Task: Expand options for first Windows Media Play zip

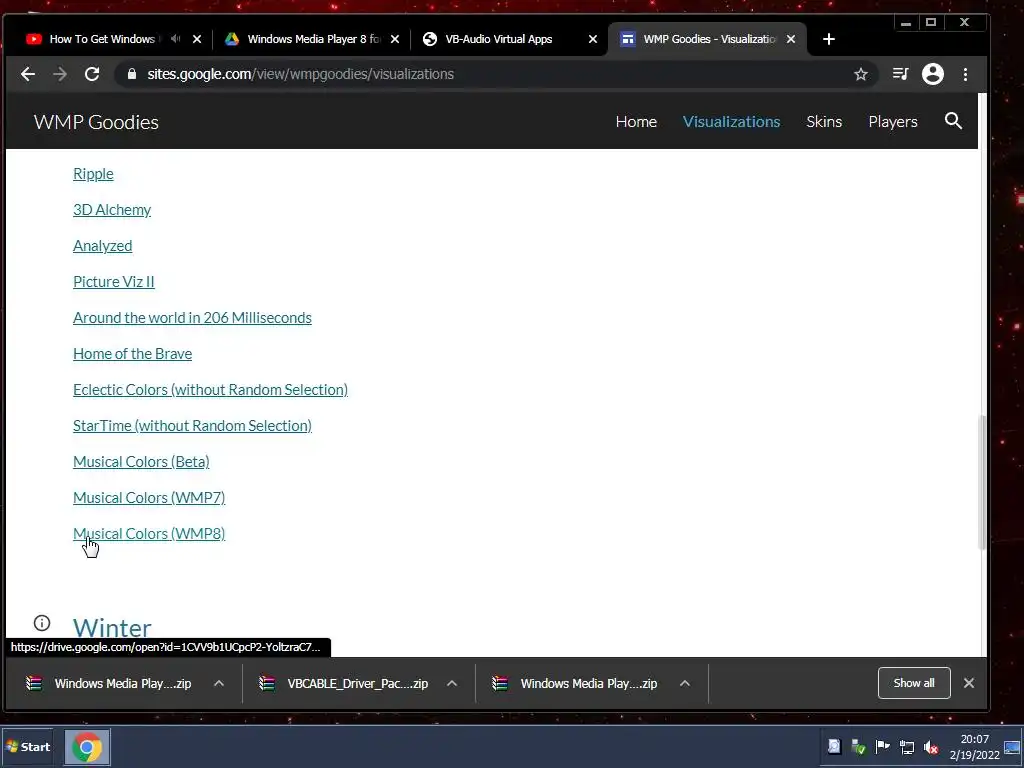Action: coord(219,683)
